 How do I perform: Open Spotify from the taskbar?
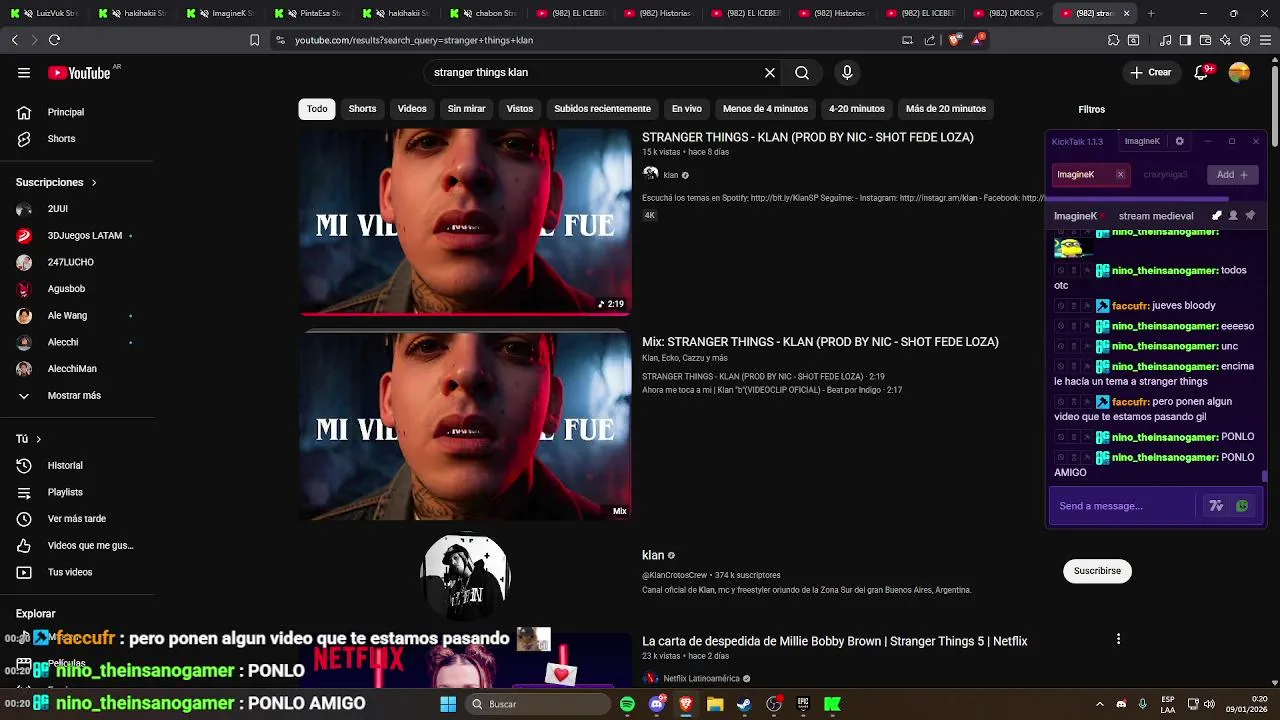[627, 704]
